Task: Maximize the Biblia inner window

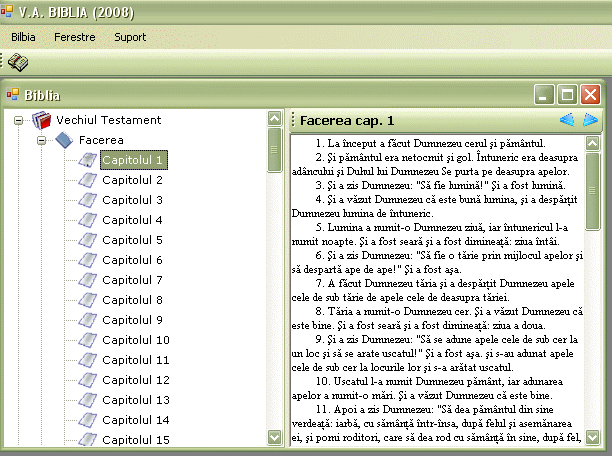Action: [x=567, y=95]
